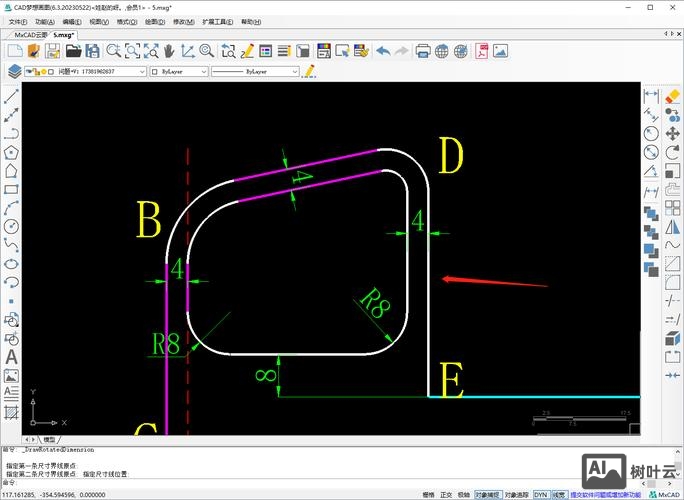Activate the Pan hand tool
This screenshot has height=500, width=684.
[x=168, y=51]
